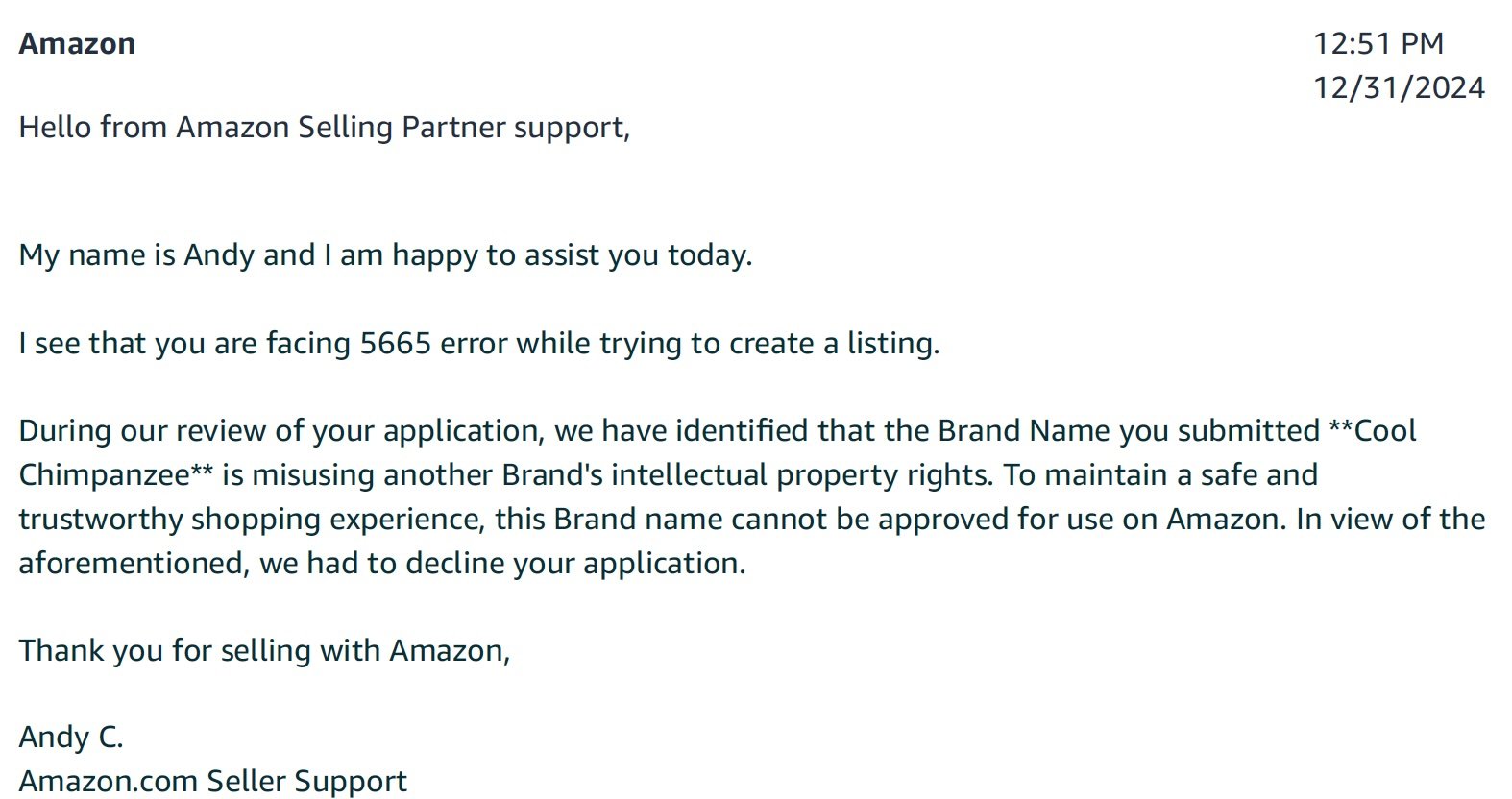Click the 5665 error code number
1512x799 pixels.
pyautogui.click(x=395, y=344)
